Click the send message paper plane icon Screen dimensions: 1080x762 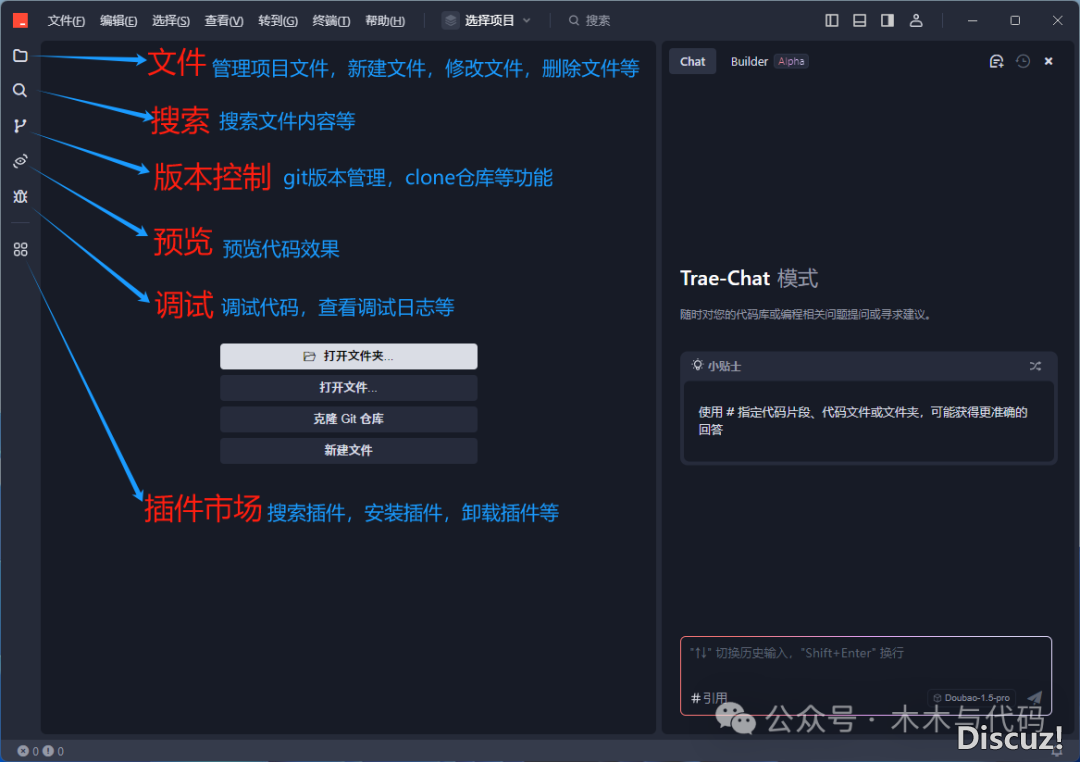click(x=1034, y=697)
